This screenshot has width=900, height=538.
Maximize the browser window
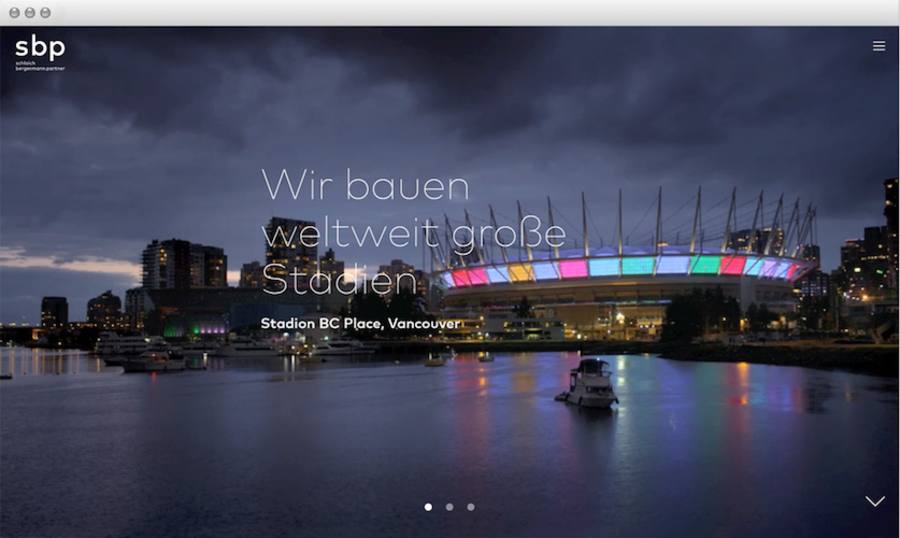pos(45,13)
